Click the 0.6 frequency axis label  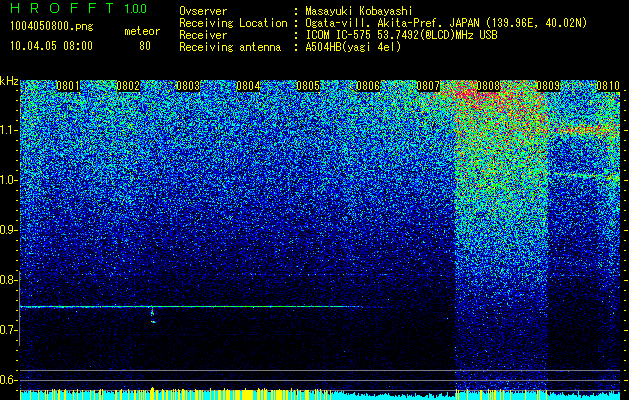click(8, 380)
